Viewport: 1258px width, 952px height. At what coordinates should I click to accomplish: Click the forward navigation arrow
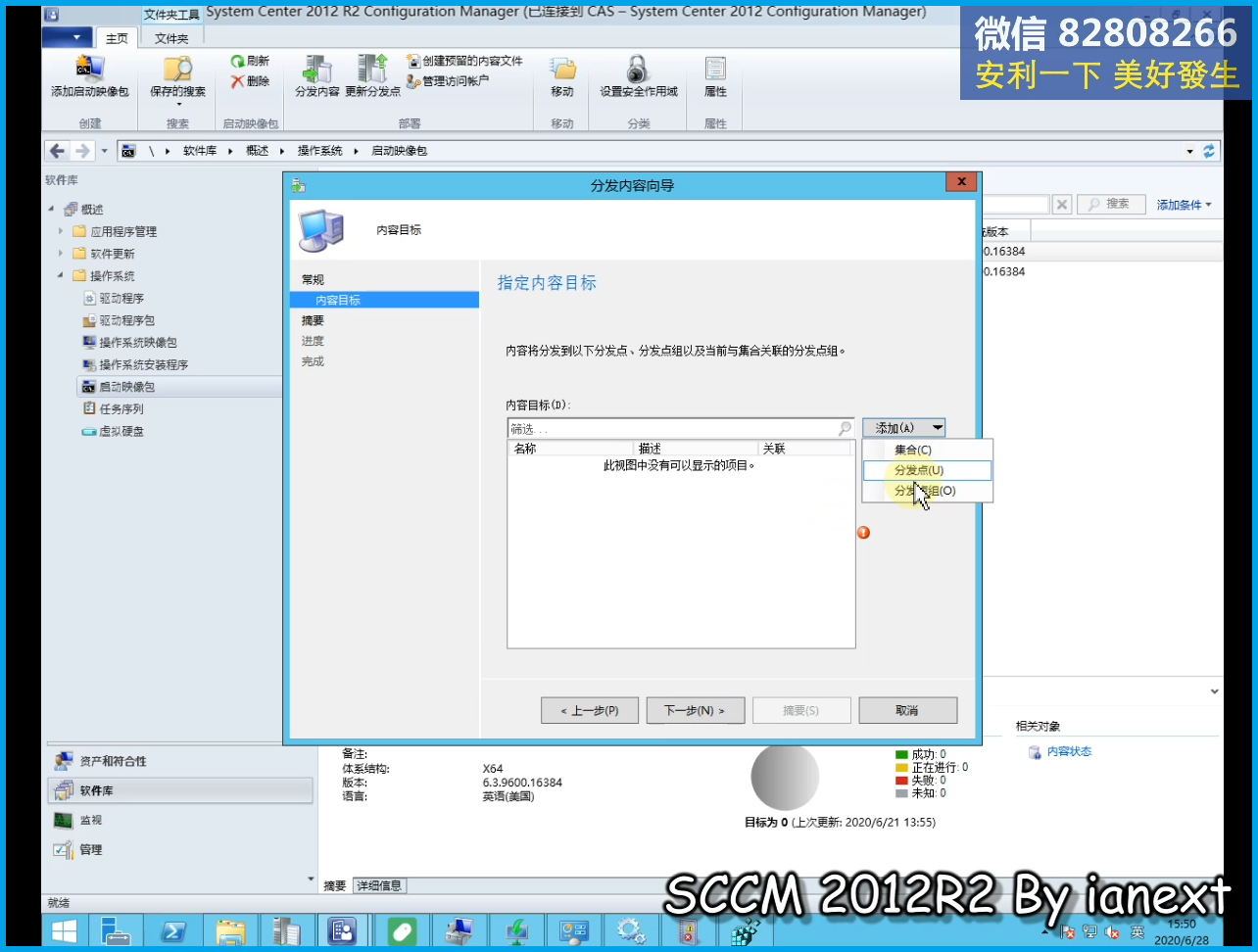pos(82,151)
